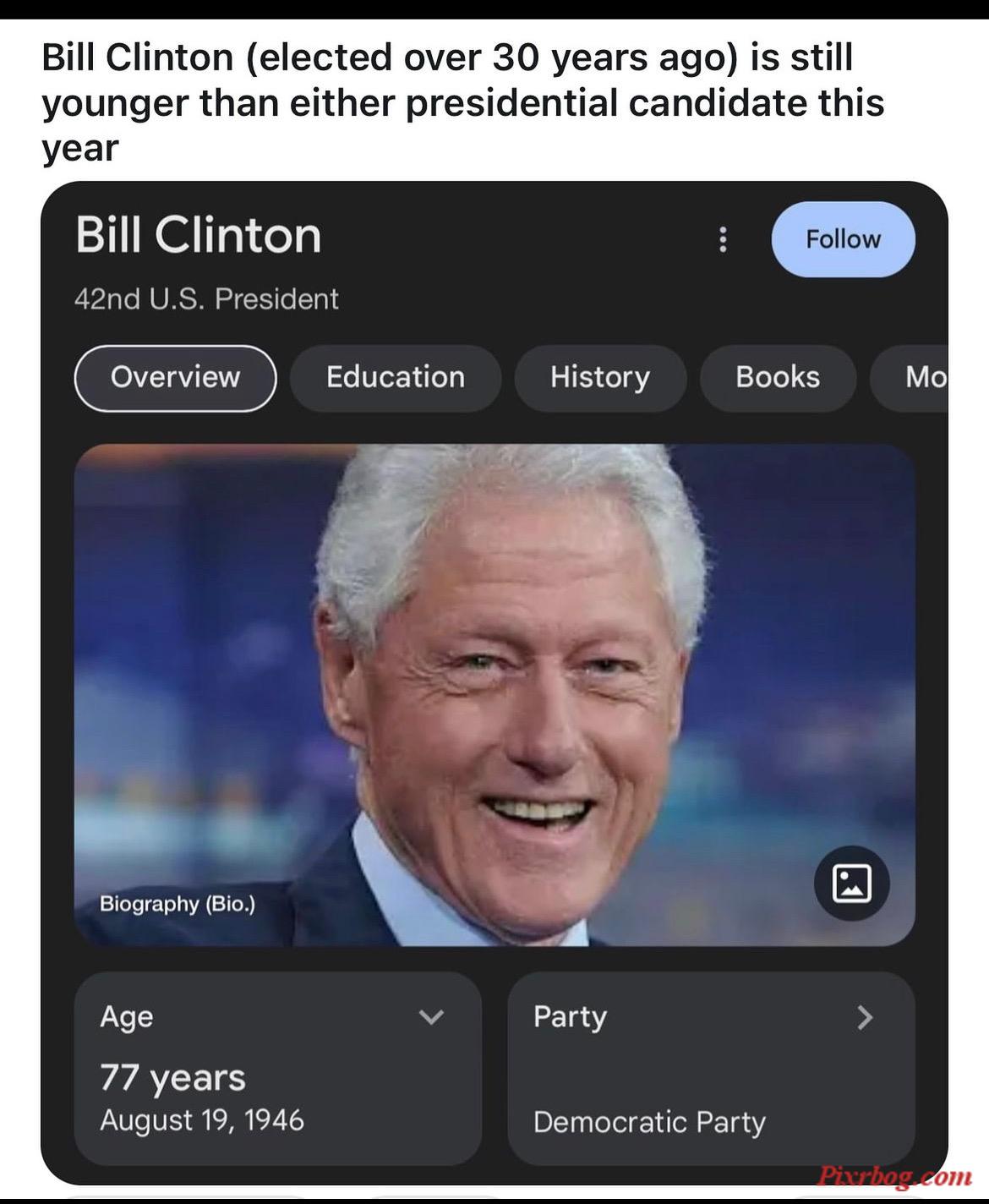
Task: Open the image gallery icon on the photo
Action: (x=851, y=883)
